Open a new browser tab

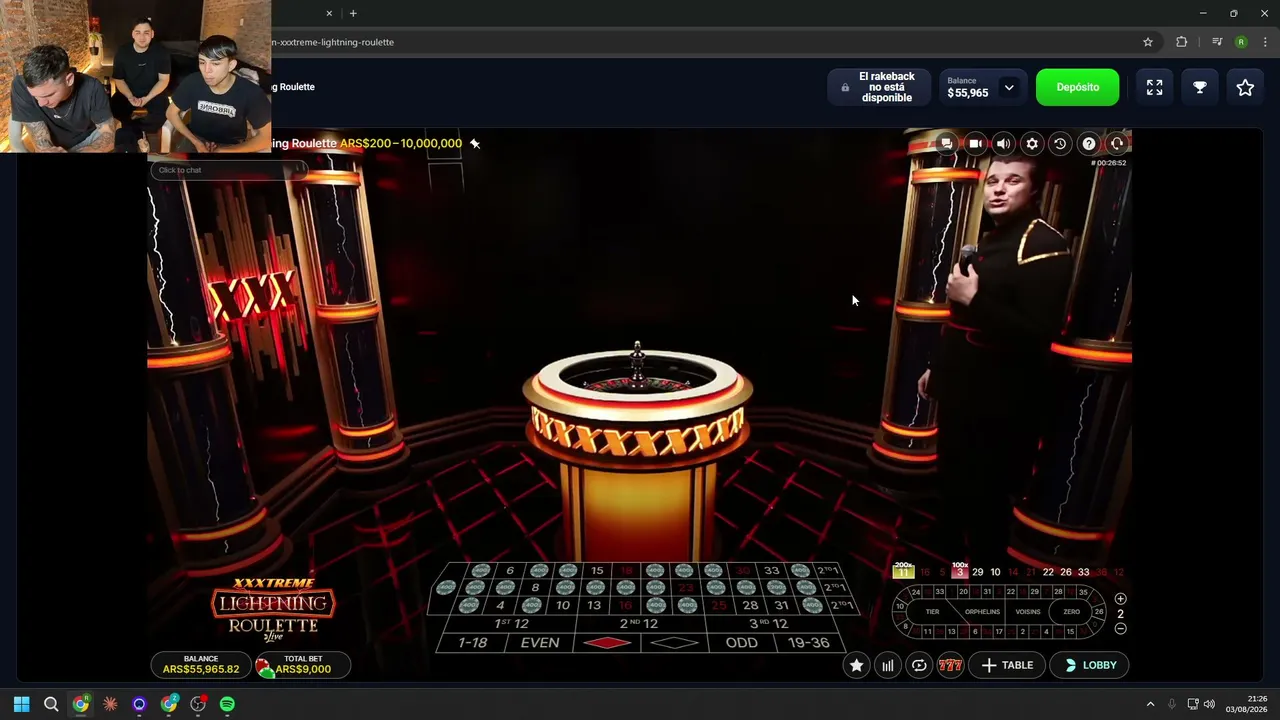[x=353, y=13]
